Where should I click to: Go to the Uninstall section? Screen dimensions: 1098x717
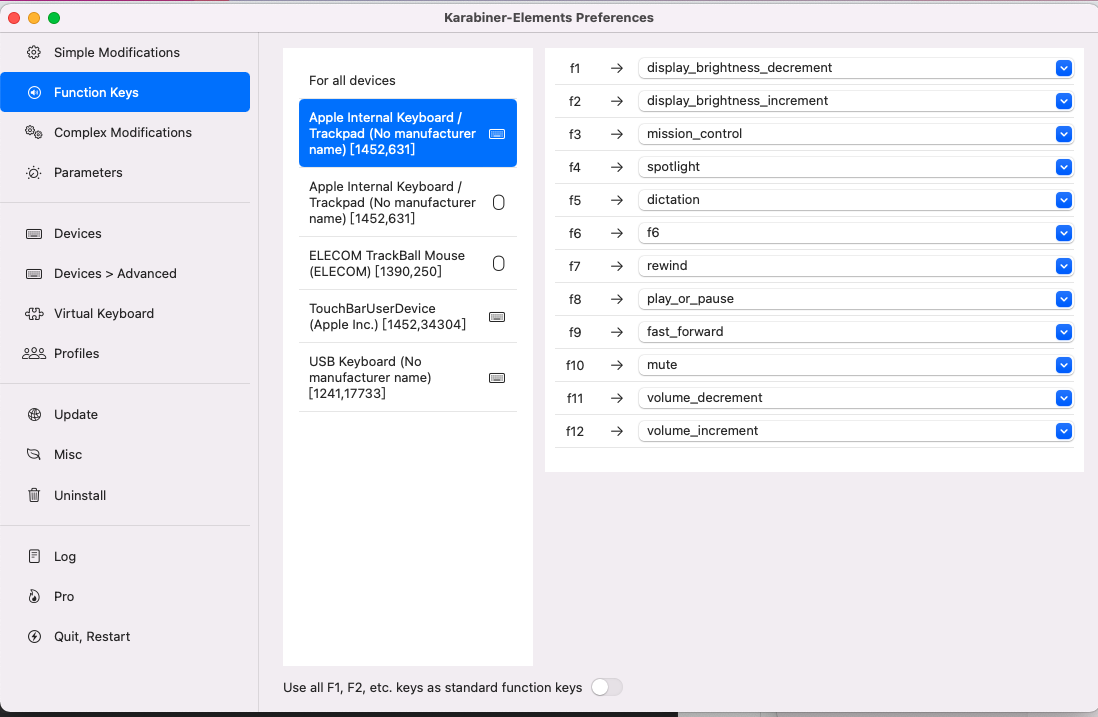tap(125, 495)
